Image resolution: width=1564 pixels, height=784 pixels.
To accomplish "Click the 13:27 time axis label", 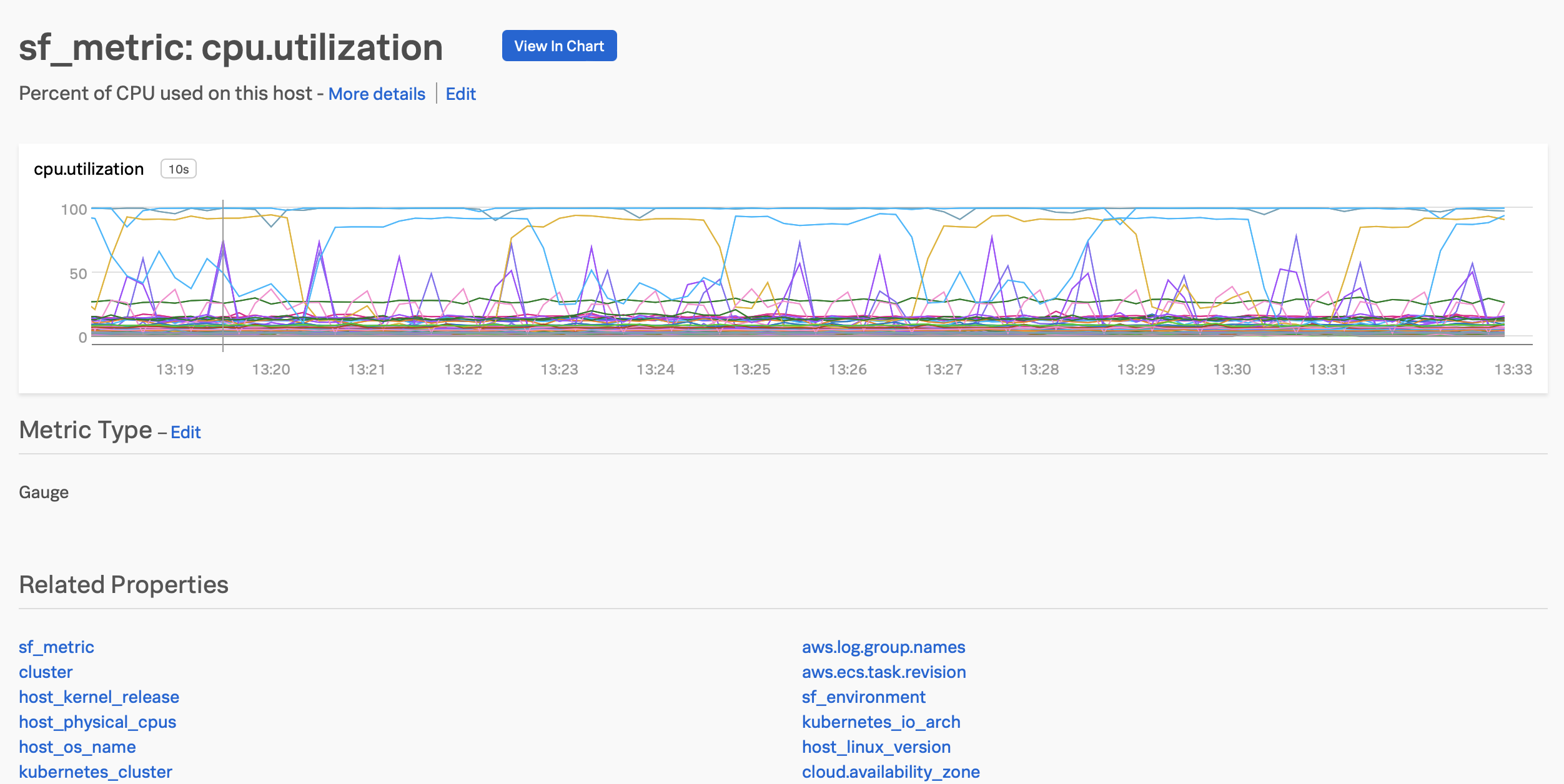I will [x=944, y=369].
